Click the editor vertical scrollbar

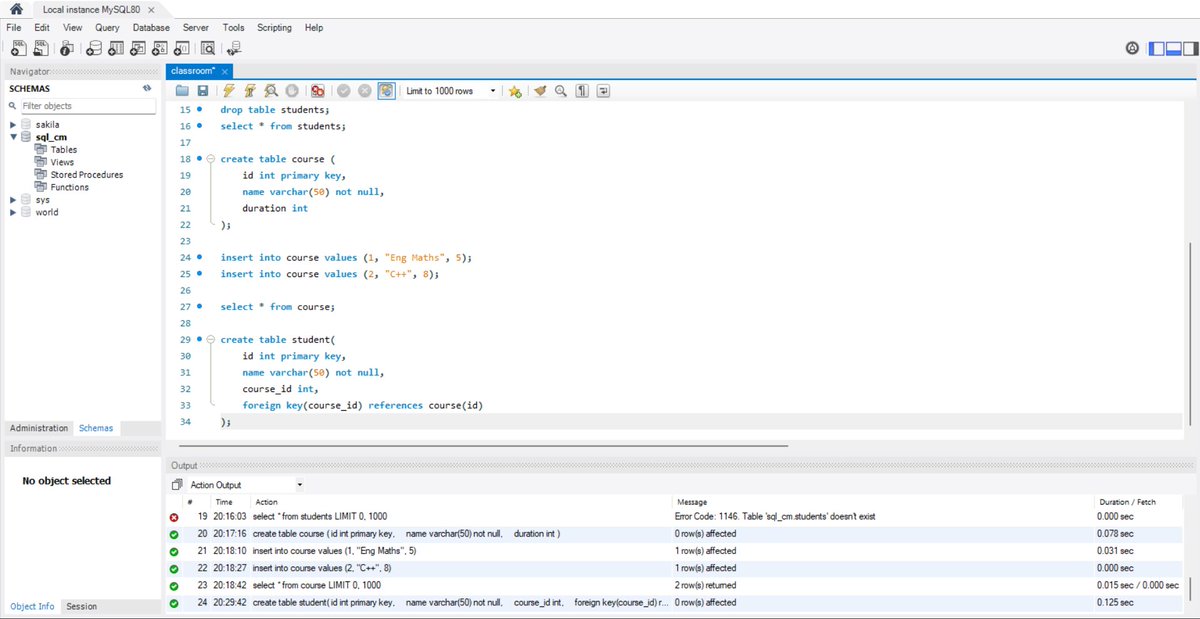click(1190, 335)
